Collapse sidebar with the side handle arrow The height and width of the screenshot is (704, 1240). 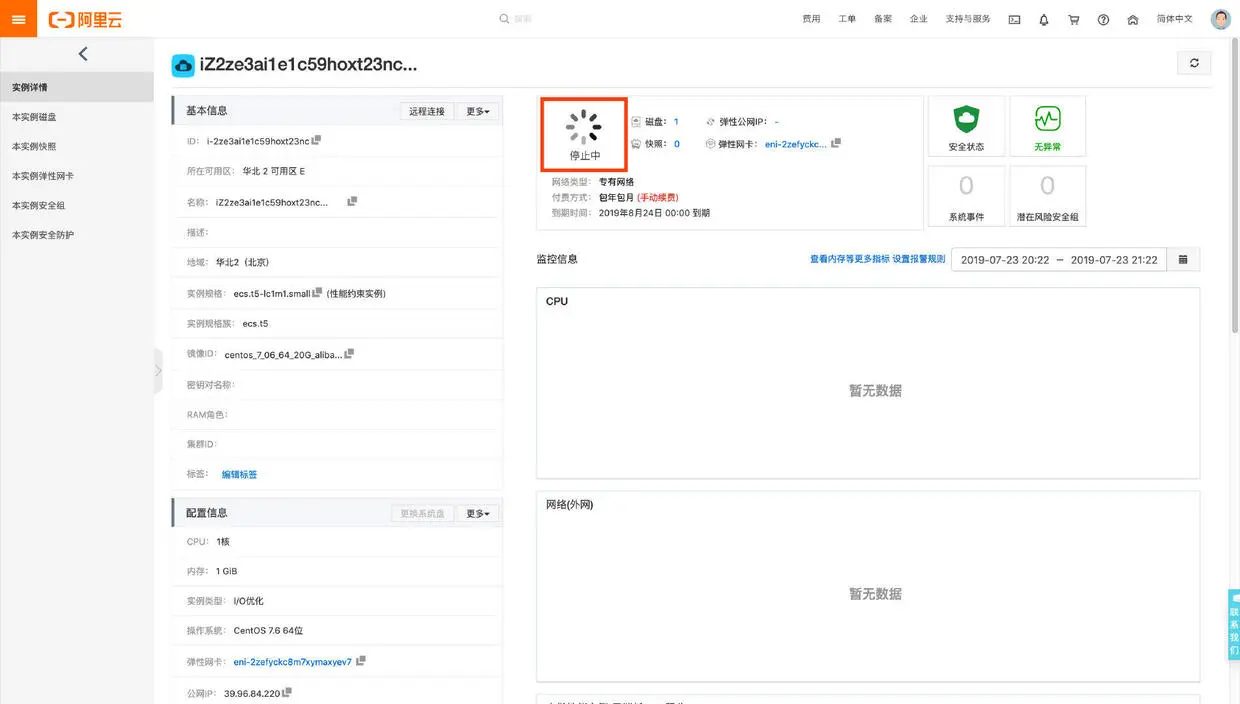coord(157,371)
